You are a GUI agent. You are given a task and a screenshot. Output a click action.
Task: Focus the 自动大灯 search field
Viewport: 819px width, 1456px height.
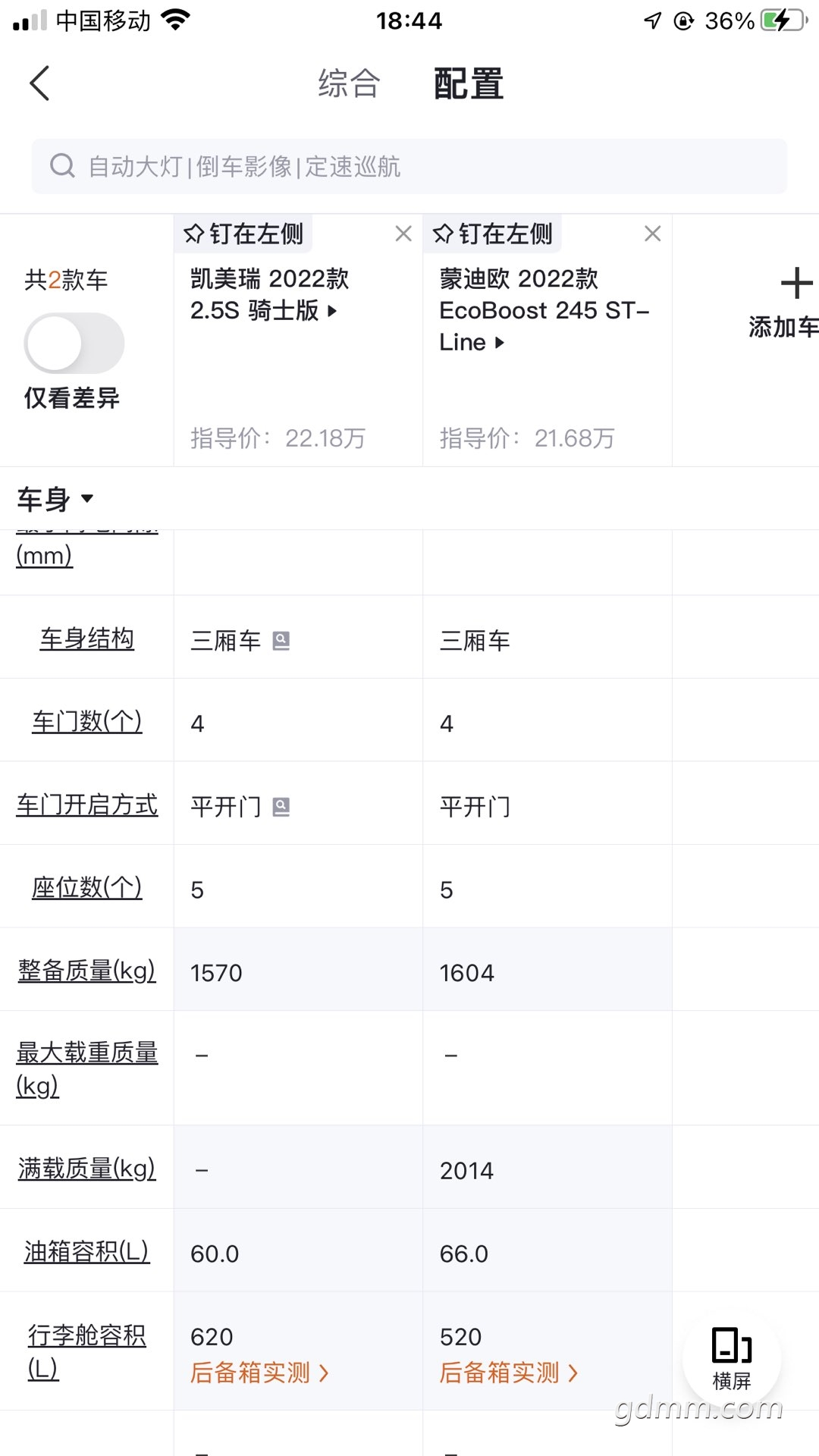pyautogui.click(x=409, y=166)
